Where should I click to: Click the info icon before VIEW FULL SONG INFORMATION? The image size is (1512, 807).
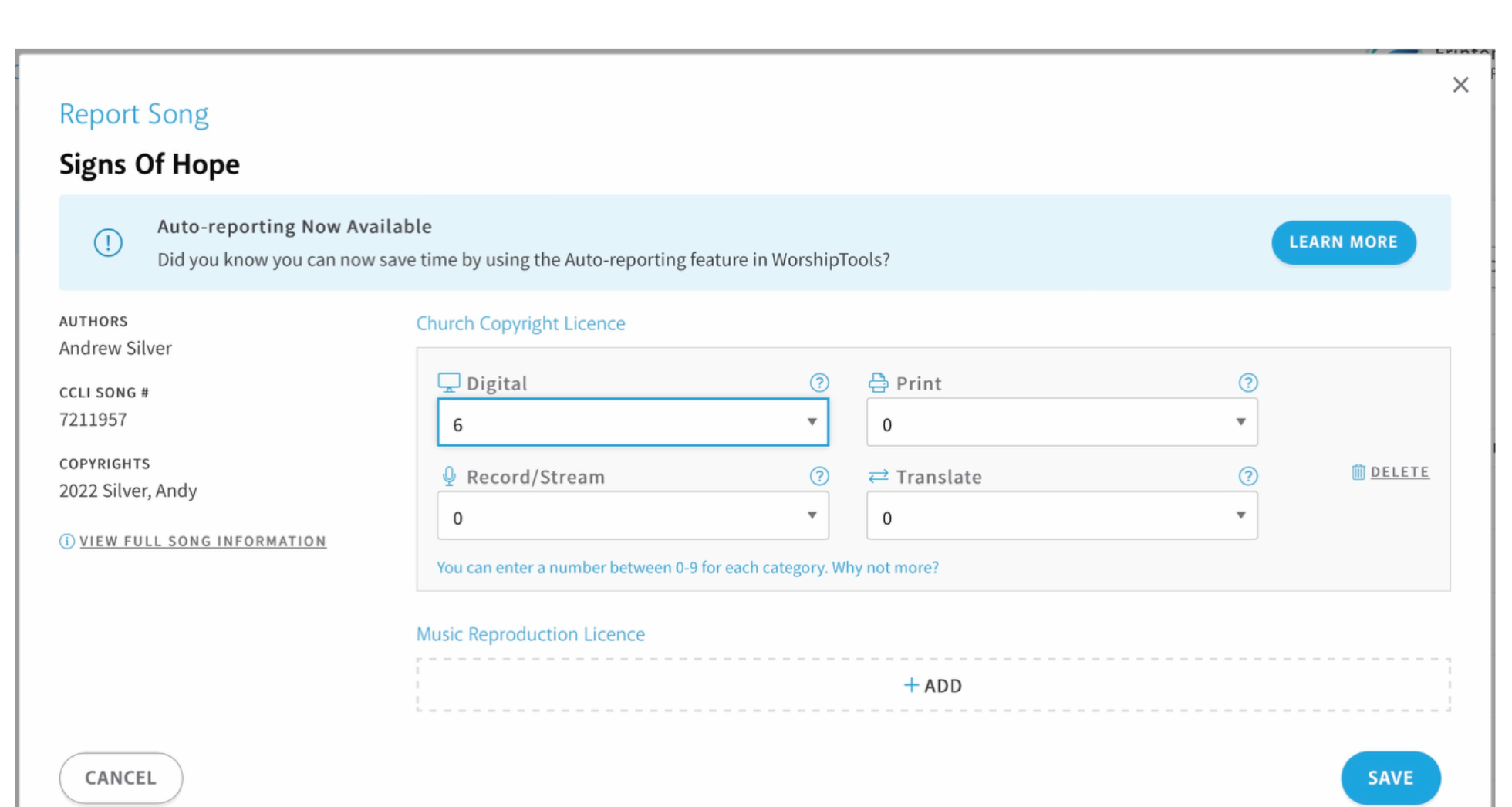click(x=67, y=541)
